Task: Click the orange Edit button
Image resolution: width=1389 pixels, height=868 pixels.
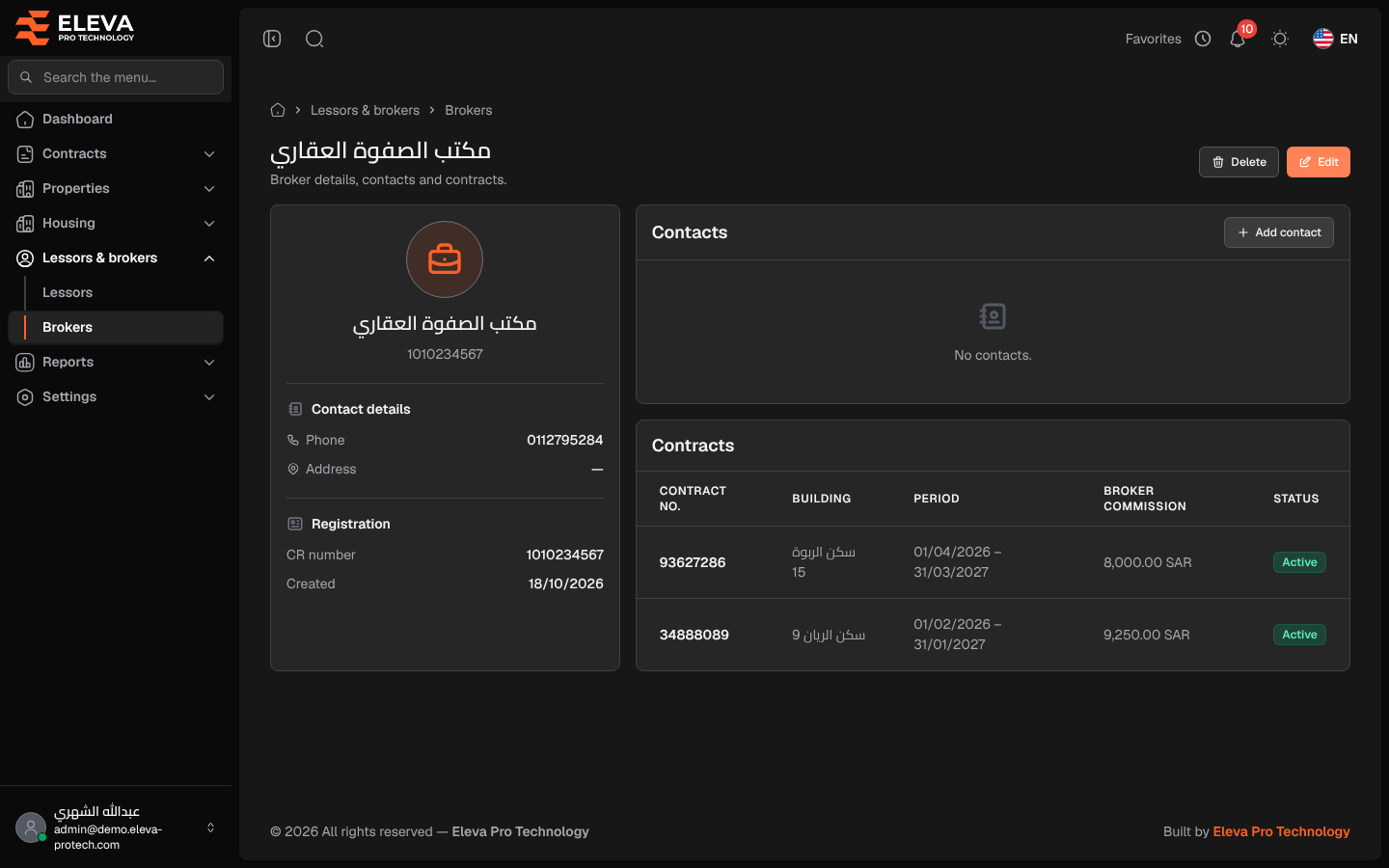Action: 1319,162
